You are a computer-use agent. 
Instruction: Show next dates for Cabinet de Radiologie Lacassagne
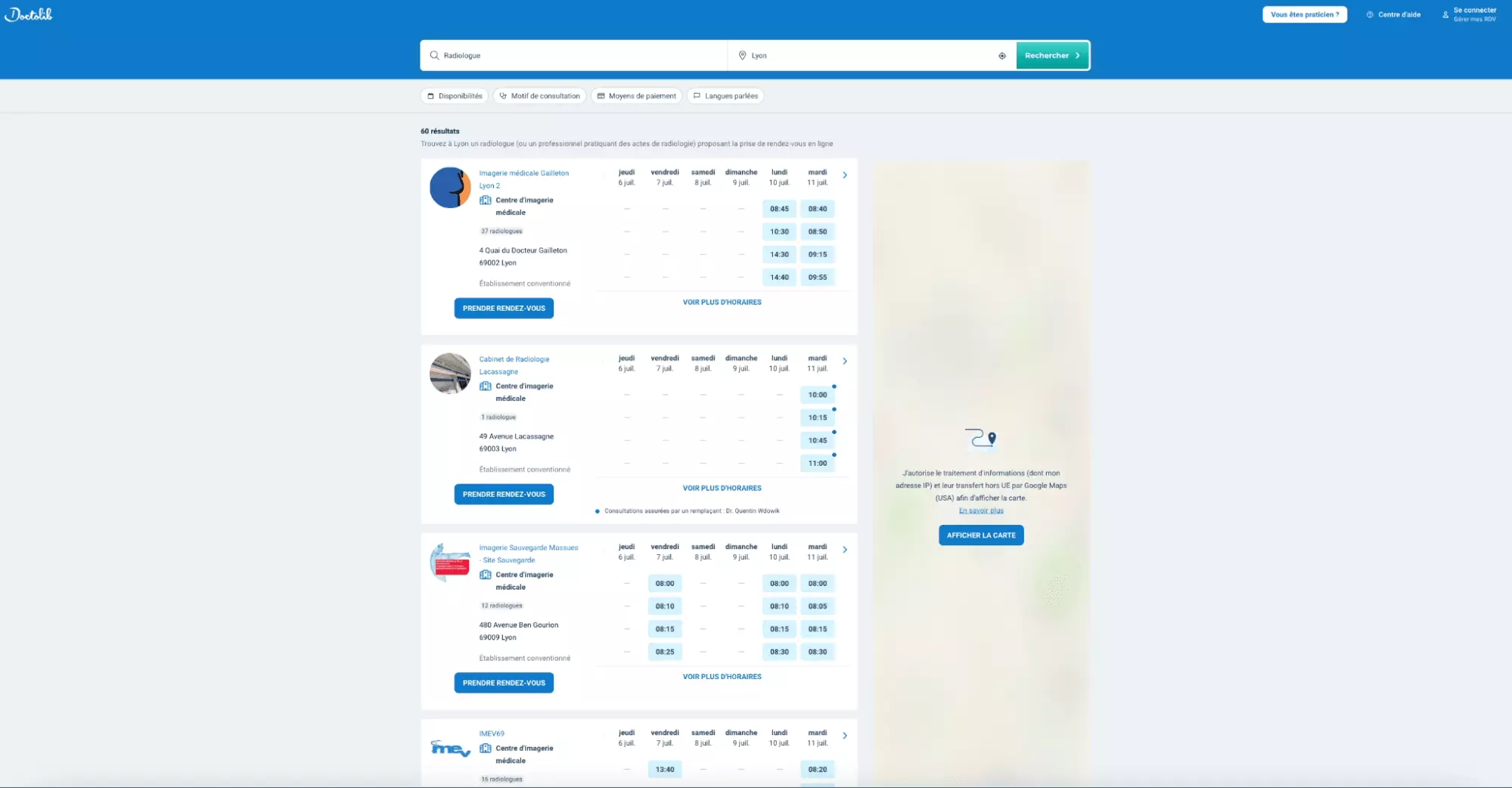[845, 361]
